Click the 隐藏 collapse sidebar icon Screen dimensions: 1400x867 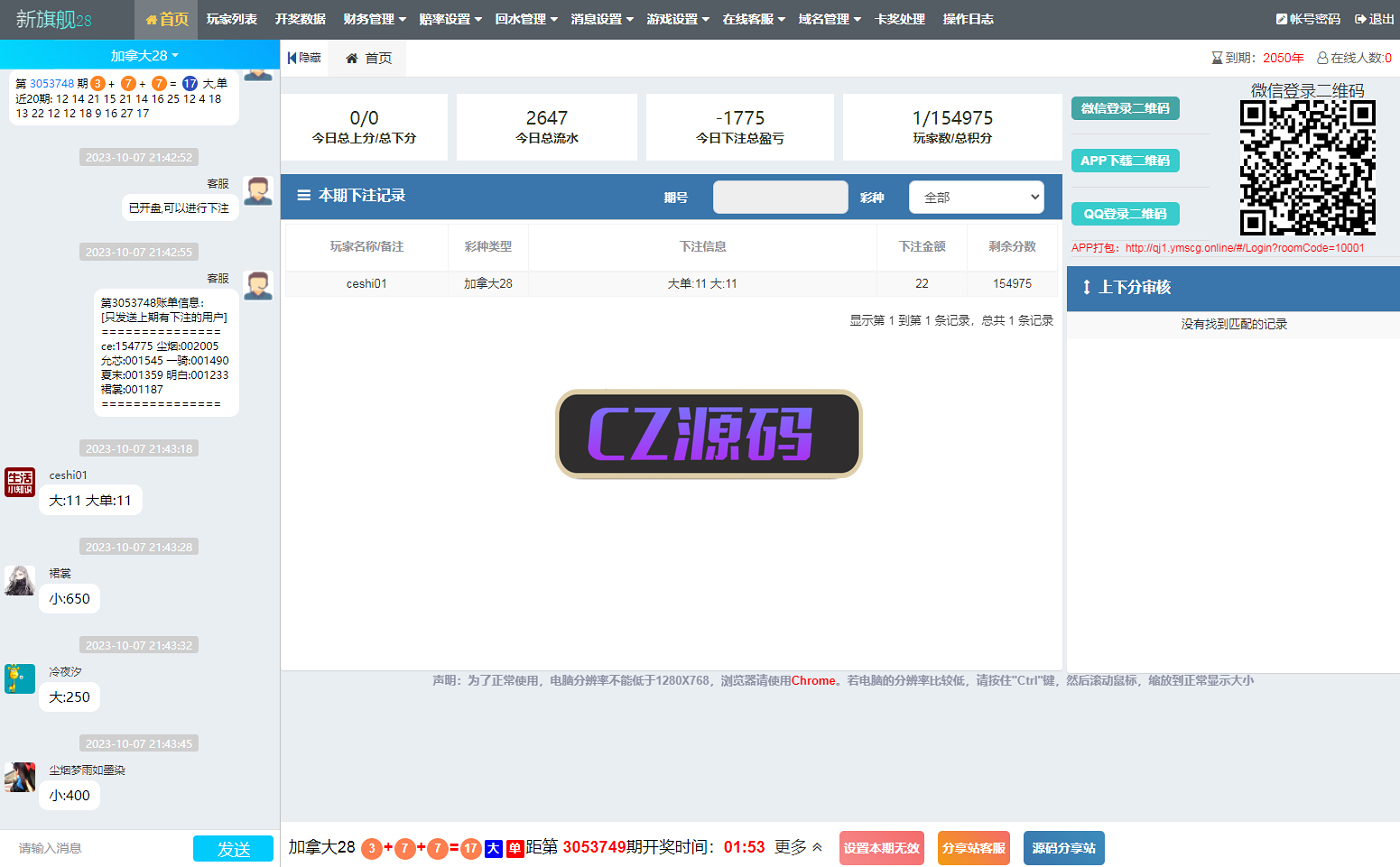pyautogui.click(x=291, y=58)
